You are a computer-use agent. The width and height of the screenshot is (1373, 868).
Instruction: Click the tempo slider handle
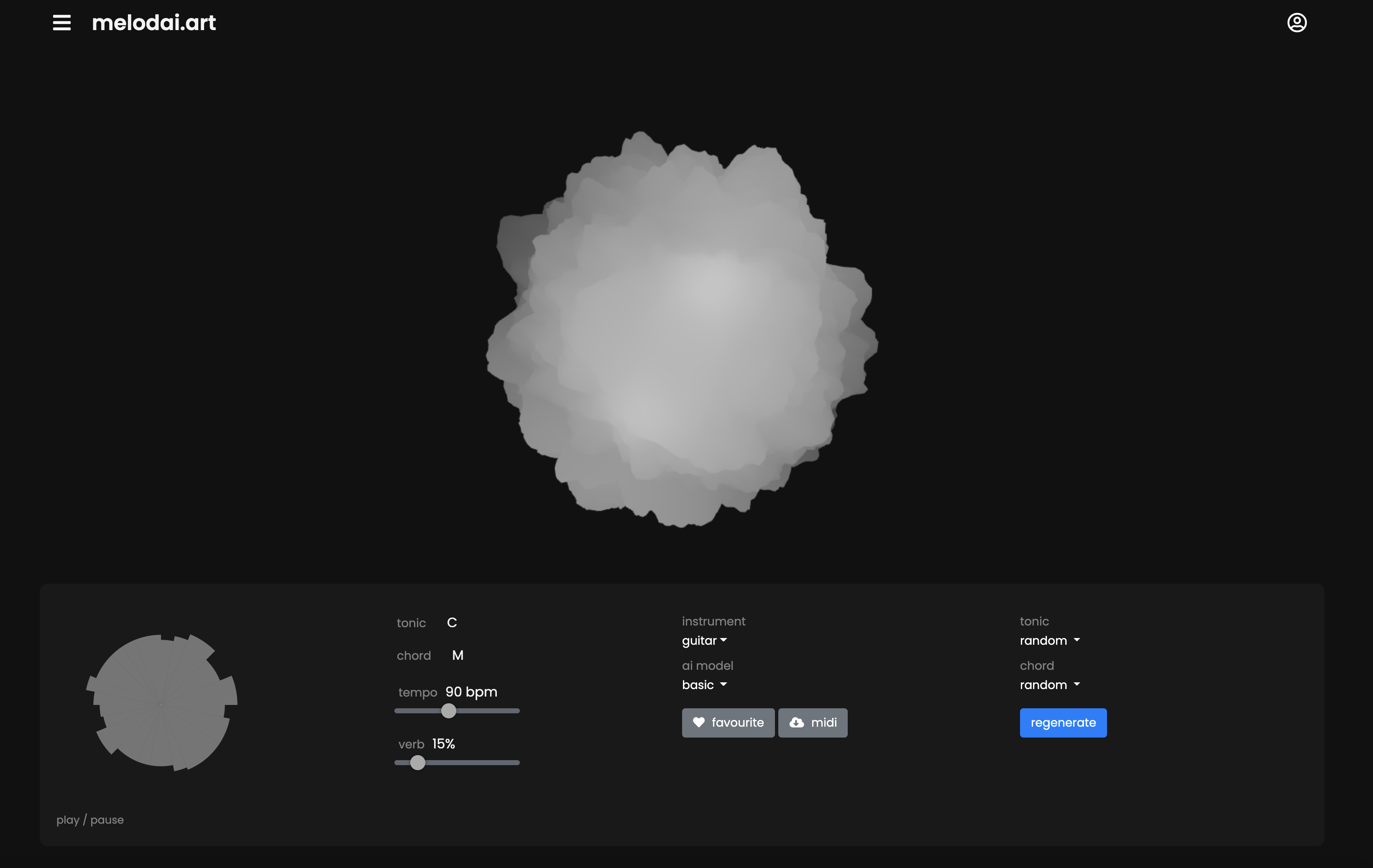(x=449, y=711)
